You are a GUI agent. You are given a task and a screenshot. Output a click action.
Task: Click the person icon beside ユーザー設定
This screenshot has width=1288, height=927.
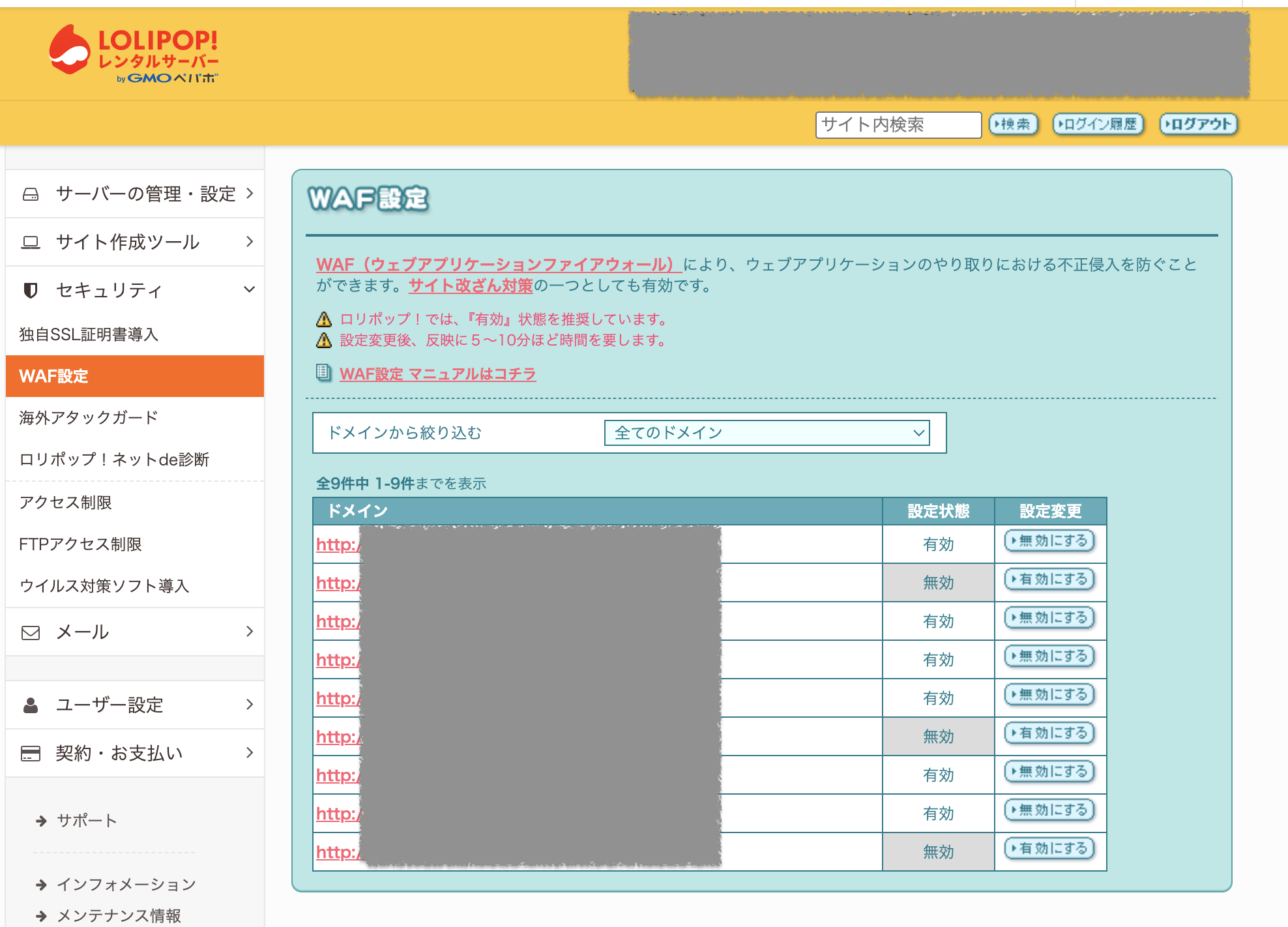tap(31, 704)
